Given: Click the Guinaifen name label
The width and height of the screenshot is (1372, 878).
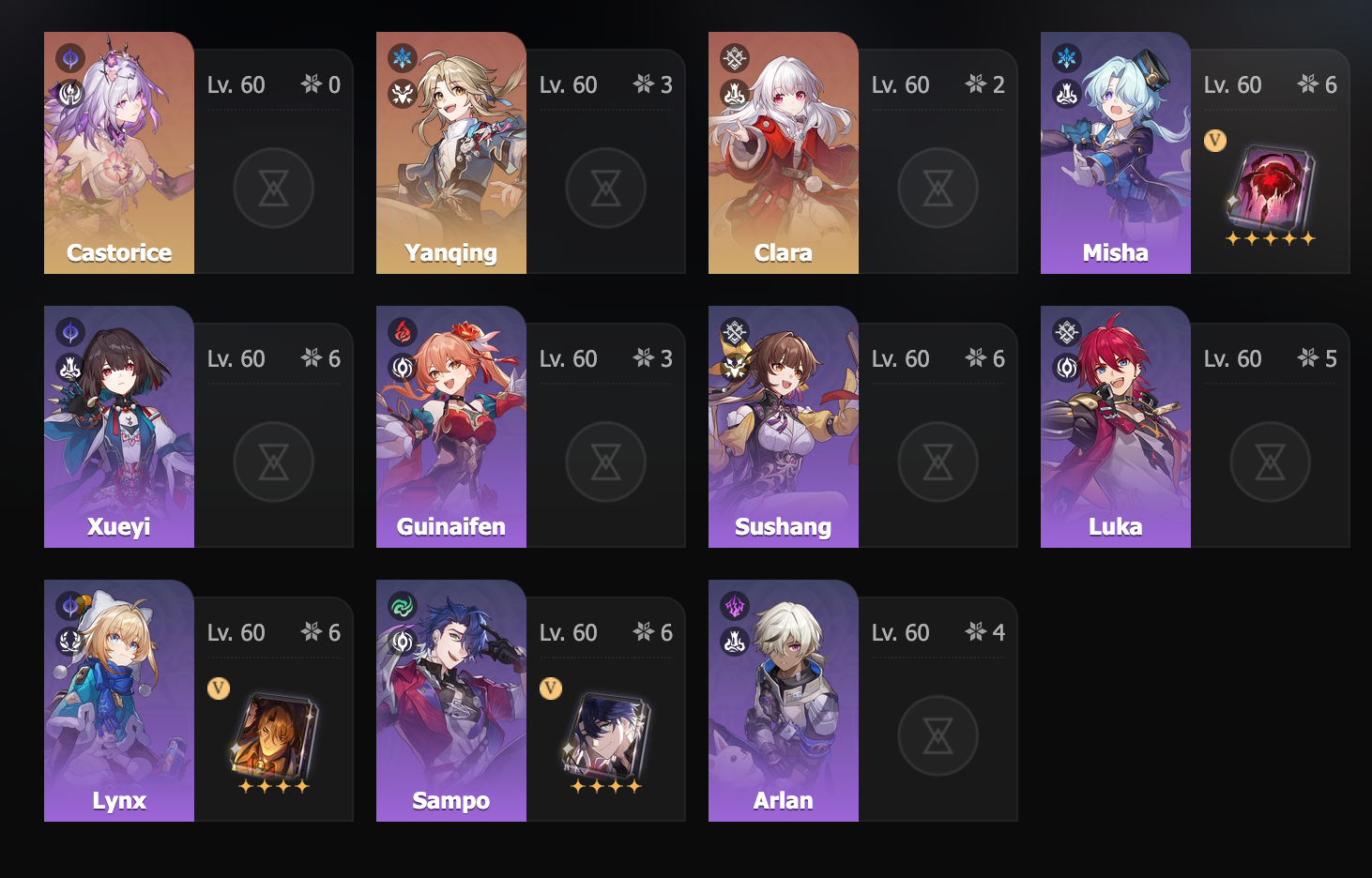Looking at the screenshot, I should pyautogui.click(x=451, y=527).
